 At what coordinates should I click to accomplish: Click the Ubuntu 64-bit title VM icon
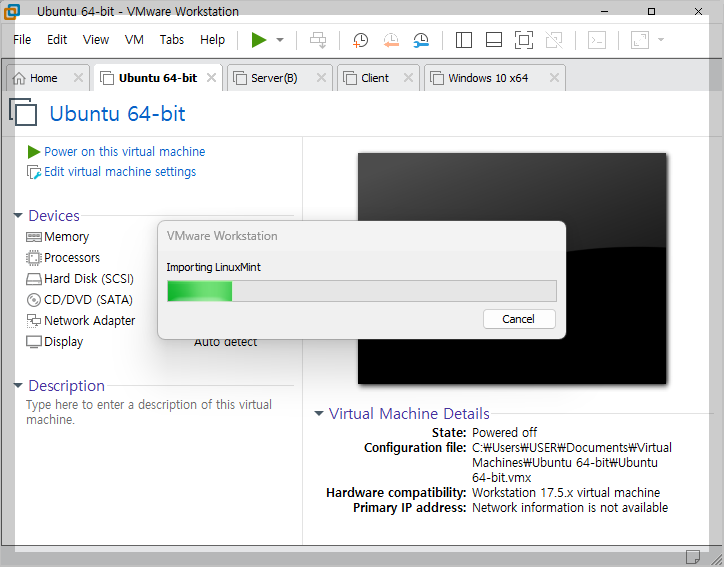[x=23, y=112]
